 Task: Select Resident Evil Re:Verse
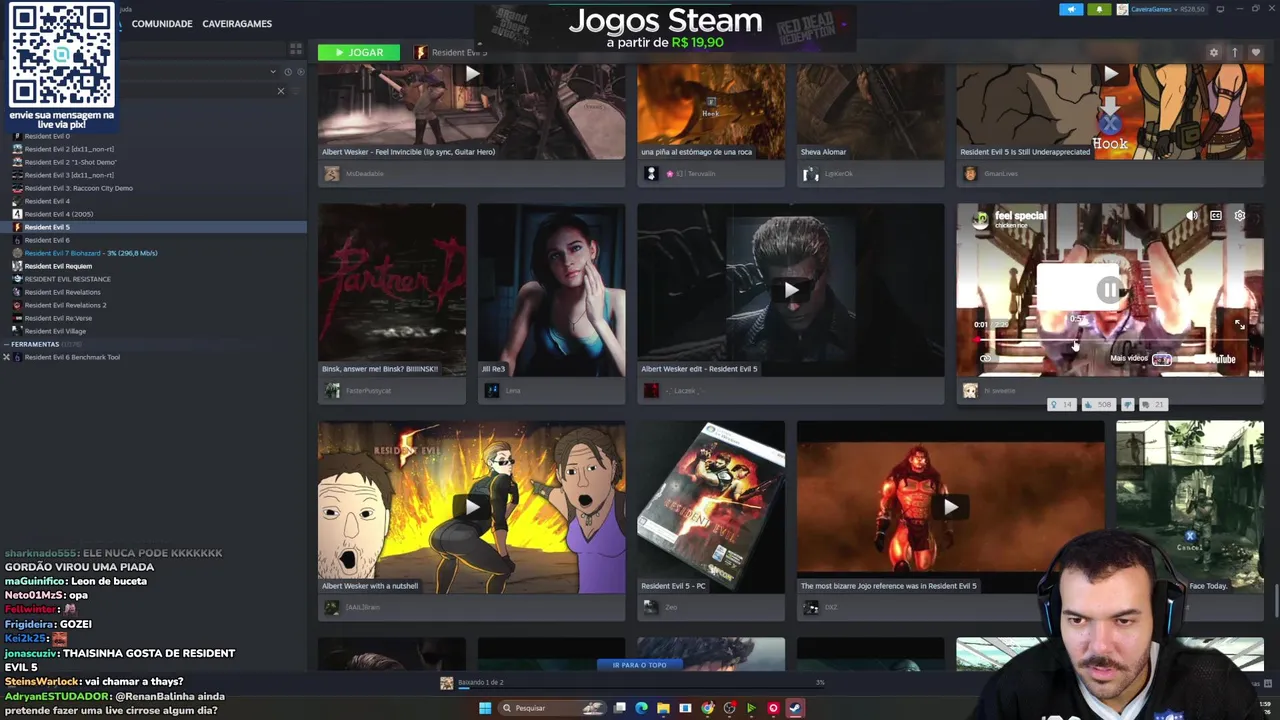58,318
